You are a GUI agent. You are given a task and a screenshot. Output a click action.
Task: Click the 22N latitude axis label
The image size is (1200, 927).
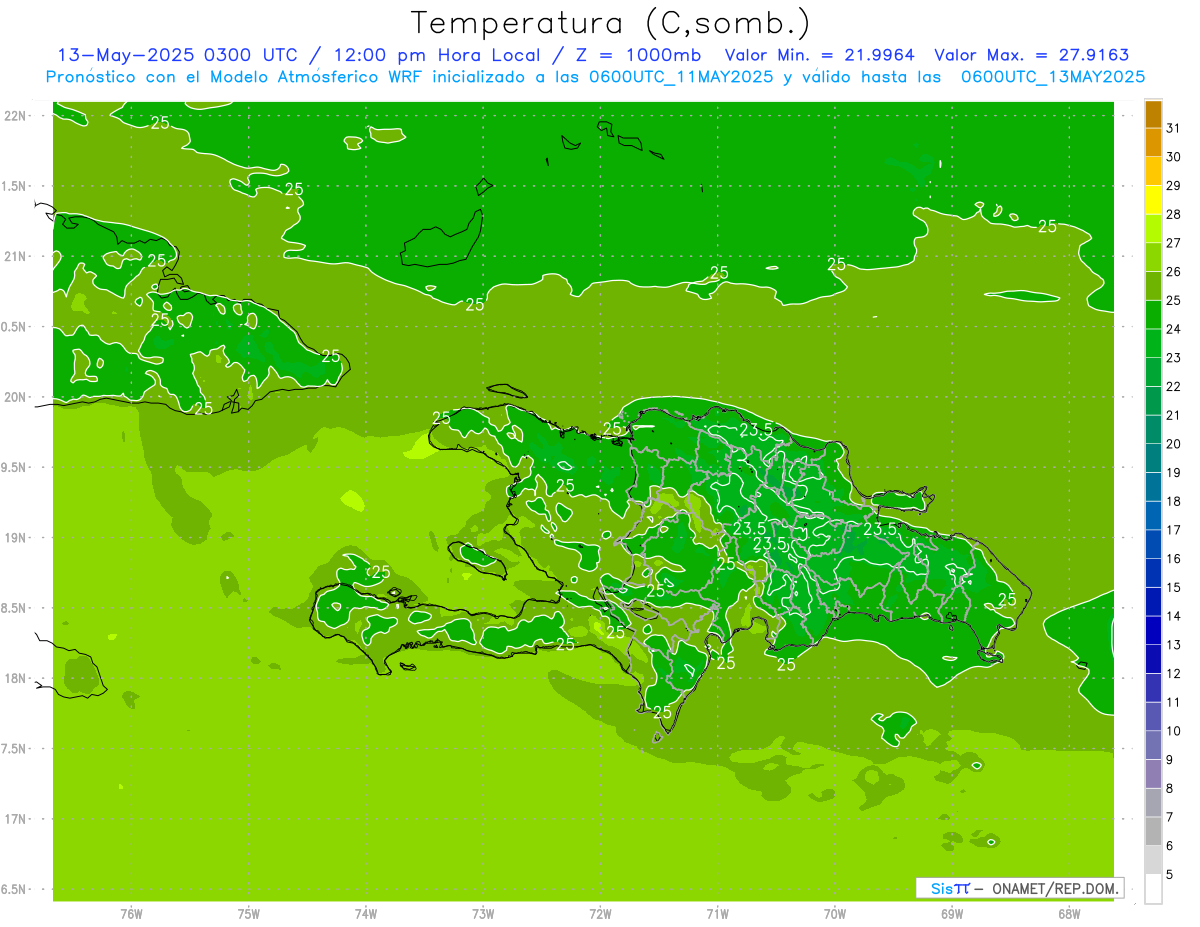coord(16,116)
